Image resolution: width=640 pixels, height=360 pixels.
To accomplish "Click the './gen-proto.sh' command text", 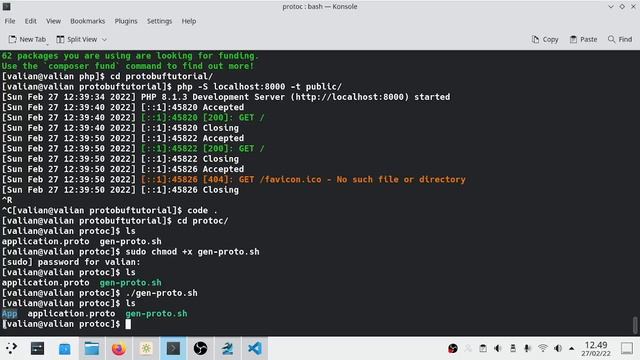I will 162,293.
